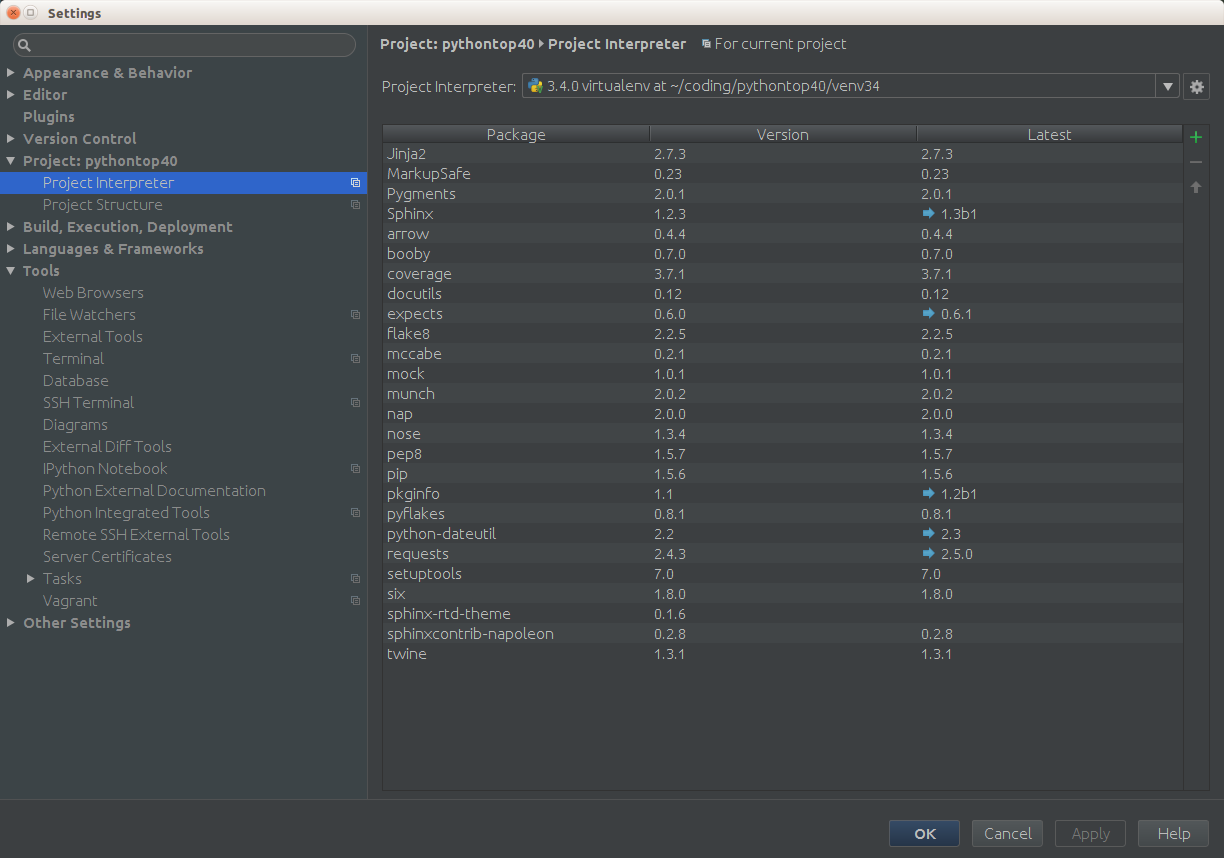The image size is (1224, 858).
Task: Dismiss dialog using Cancel
Action: [1007, 833]
